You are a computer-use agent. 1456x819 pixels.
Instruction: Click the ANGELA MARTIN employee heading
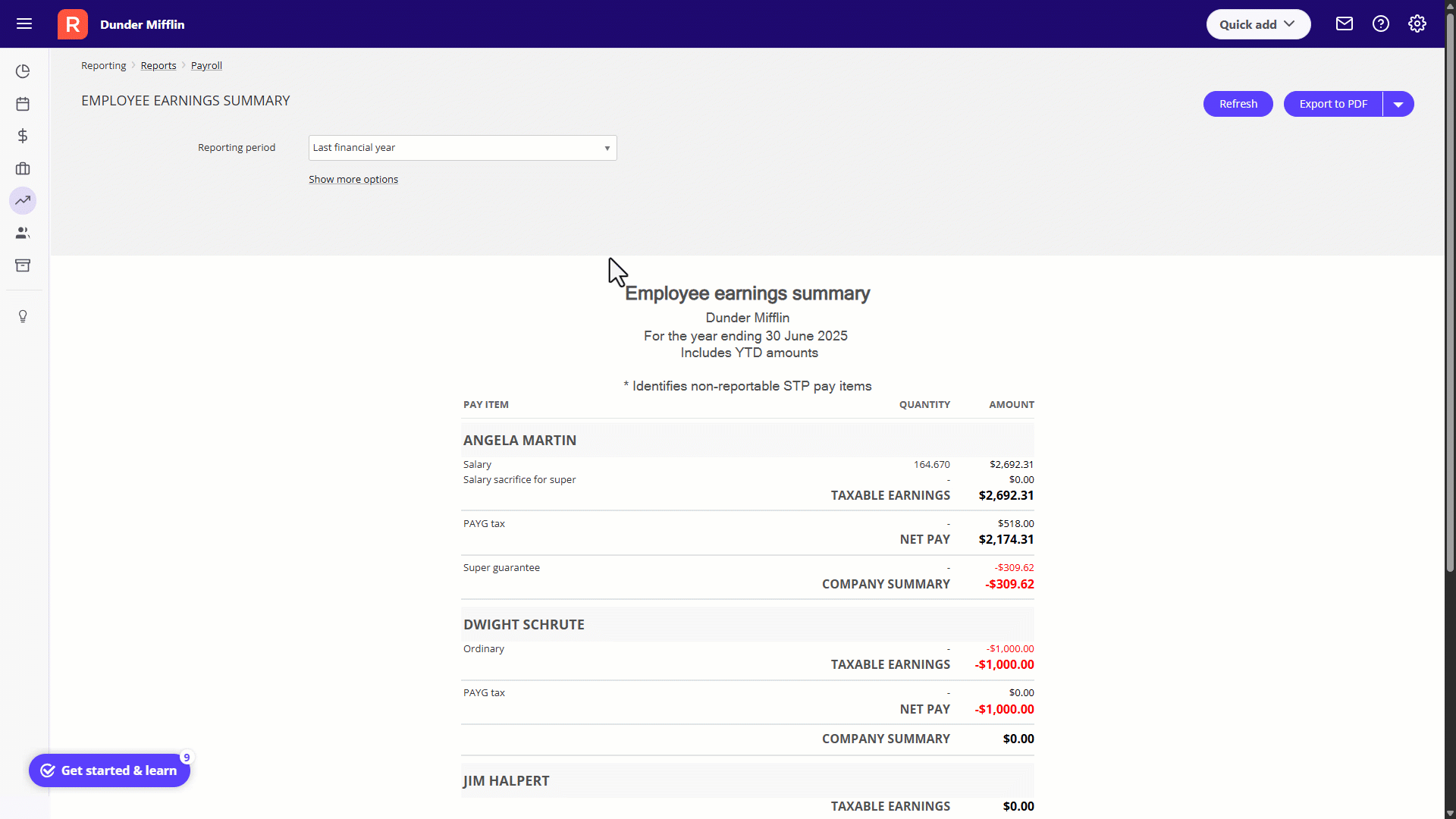pos(520,441)
